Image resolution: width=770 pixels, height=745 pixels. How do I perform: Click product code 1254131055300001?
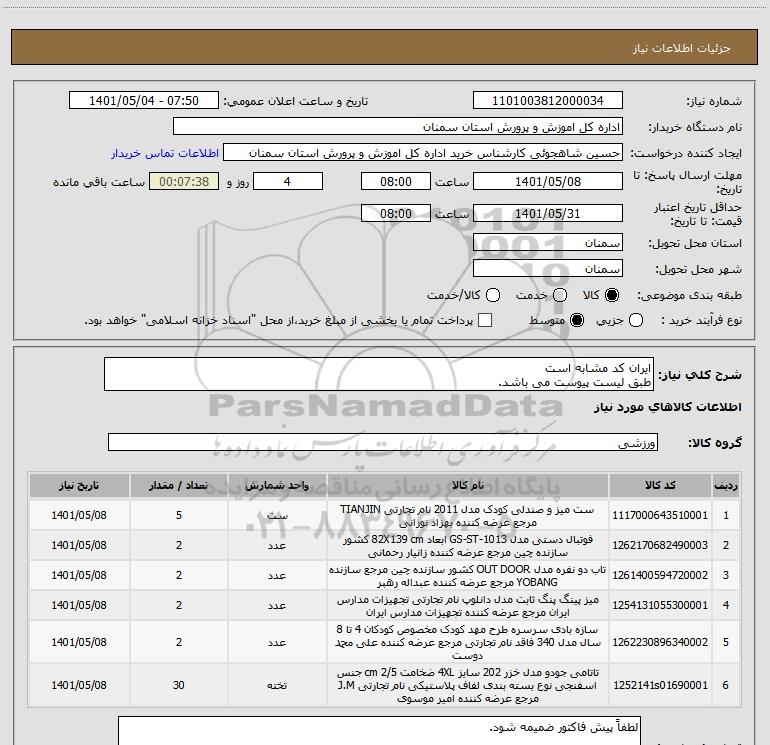660,605
